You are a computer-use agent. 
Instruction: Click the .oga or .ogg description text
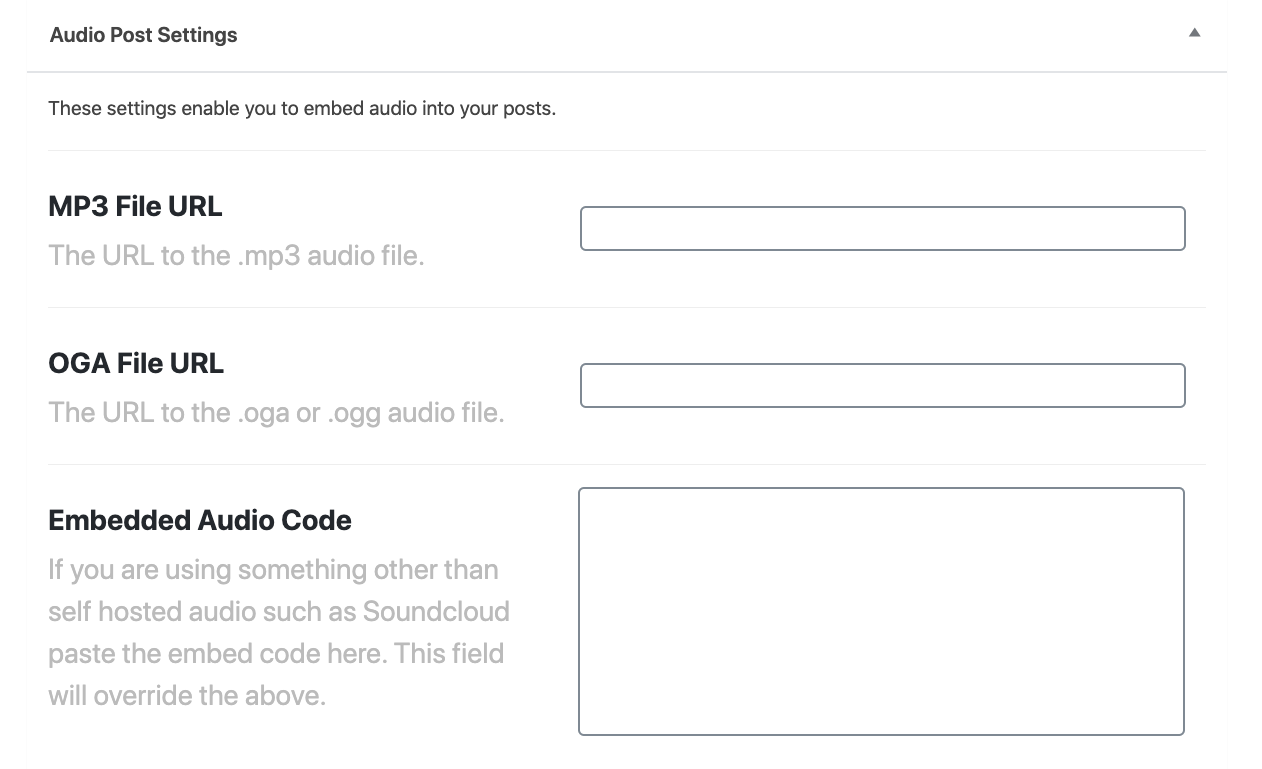pos(277,412)
